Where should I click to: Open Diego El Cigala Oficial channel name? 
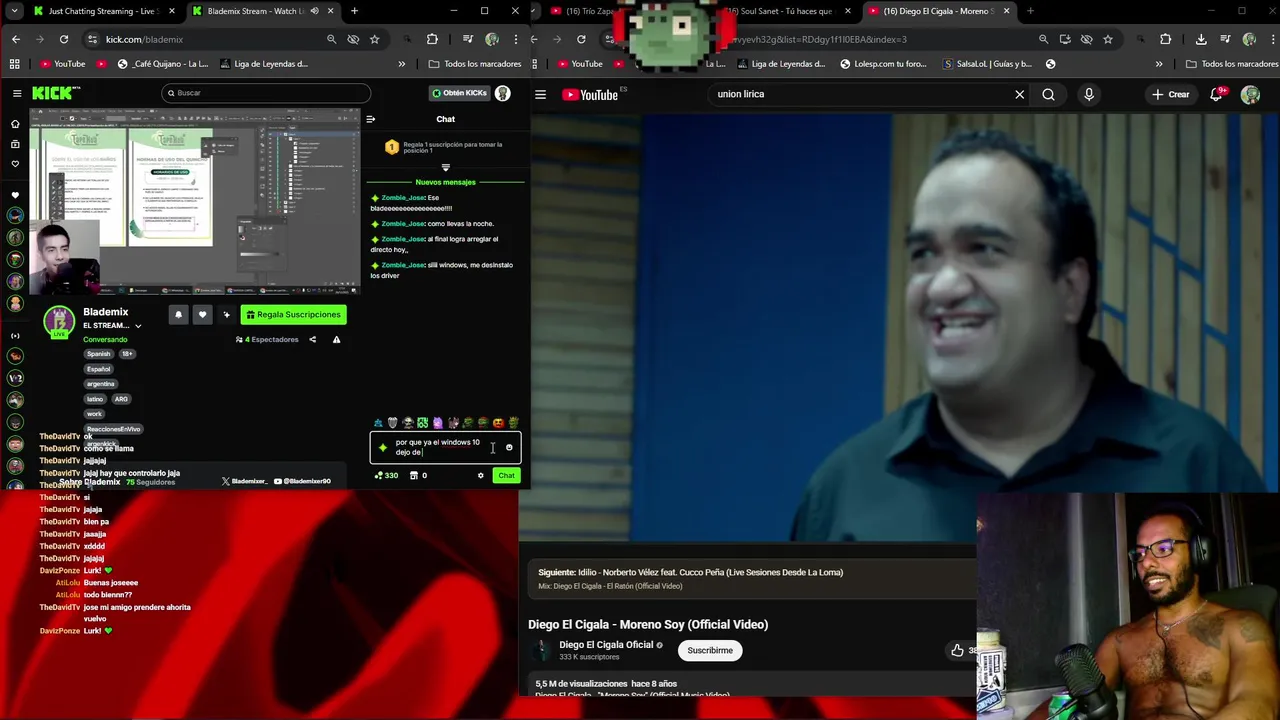pyautogui.click(x=606, y=645)
